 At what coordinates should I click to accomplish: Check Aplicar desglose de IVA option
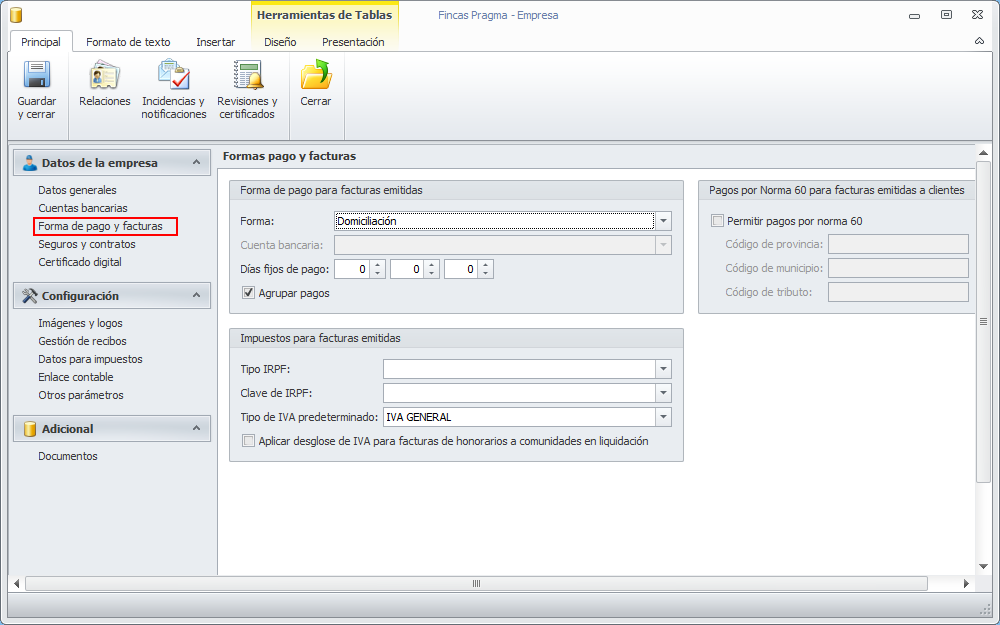pyautogui.click(x=249, y=441)
